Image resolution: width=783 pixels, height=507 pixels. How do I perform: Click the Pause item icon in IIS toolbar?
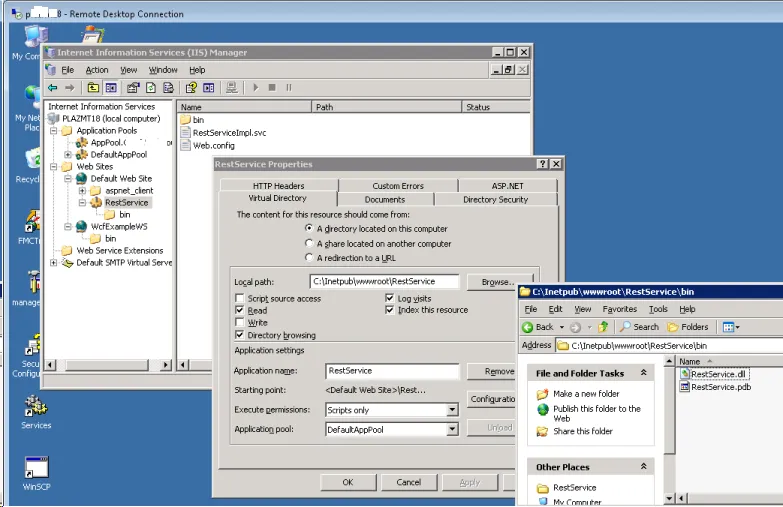[x=289, y=88]
